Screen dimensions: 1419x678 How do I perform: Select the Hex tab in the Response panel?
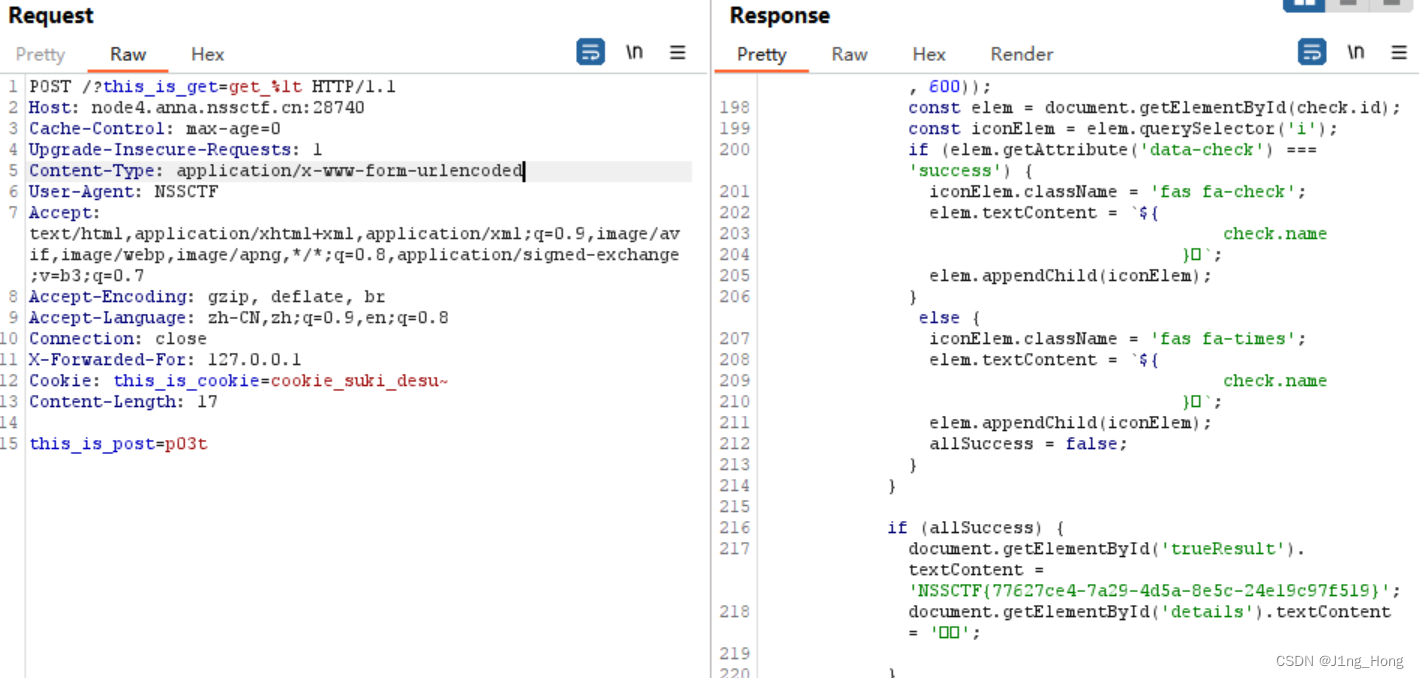929,54
